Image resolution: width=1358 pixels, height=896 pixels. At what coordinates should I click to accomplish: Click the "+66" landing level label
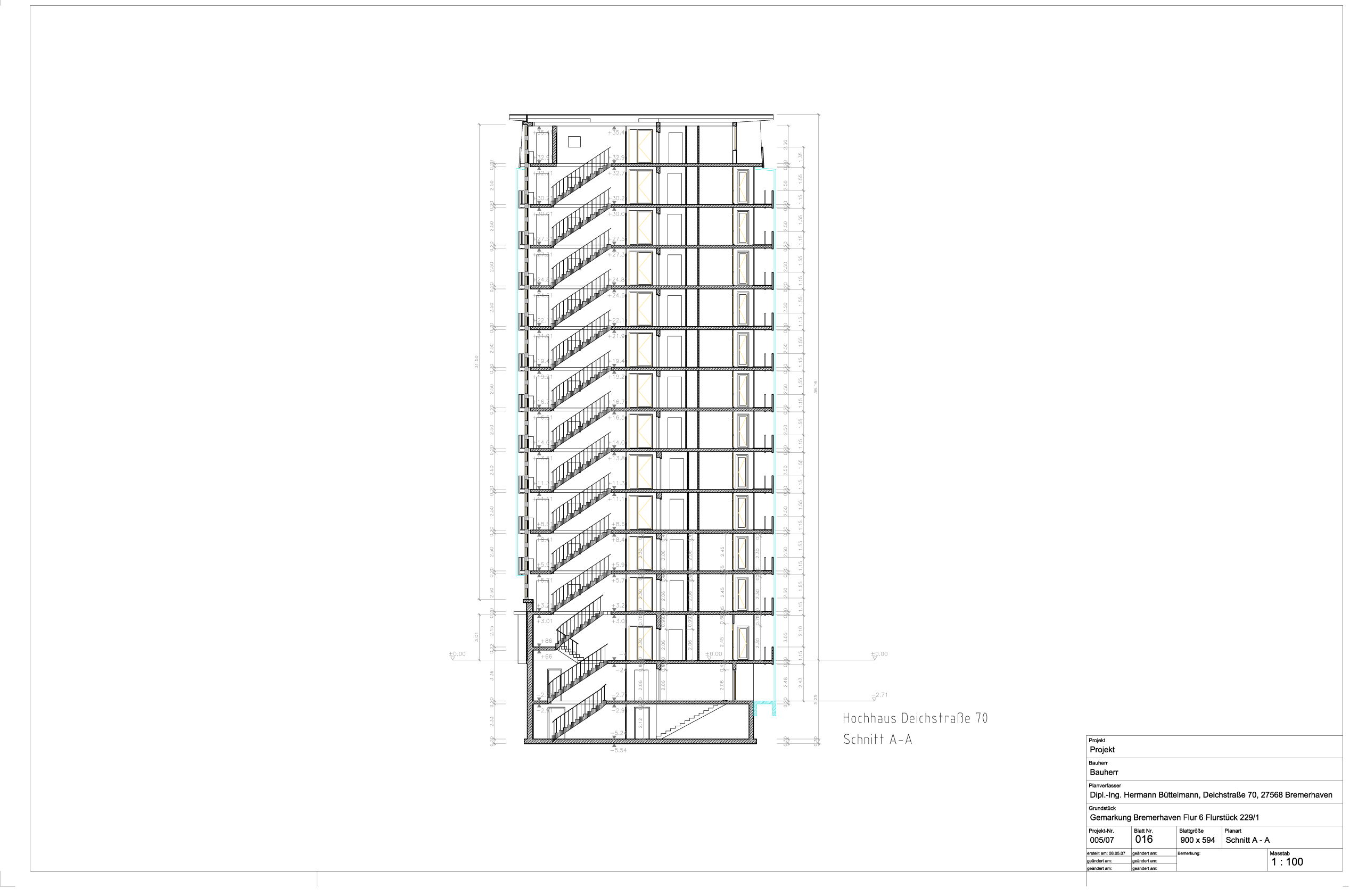point(546,657)
